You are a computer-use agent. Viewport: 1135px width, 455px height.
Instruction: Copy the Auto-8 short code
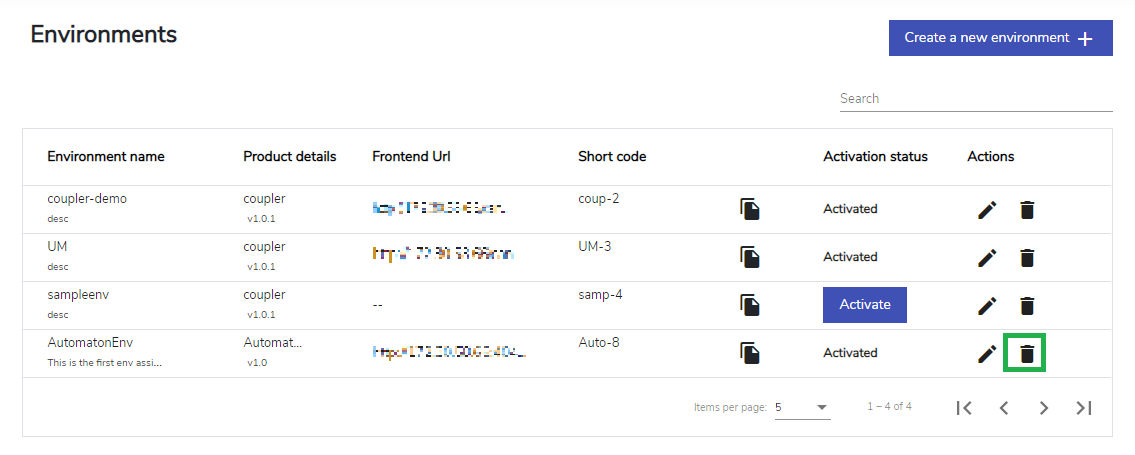[x=750, y=353]
